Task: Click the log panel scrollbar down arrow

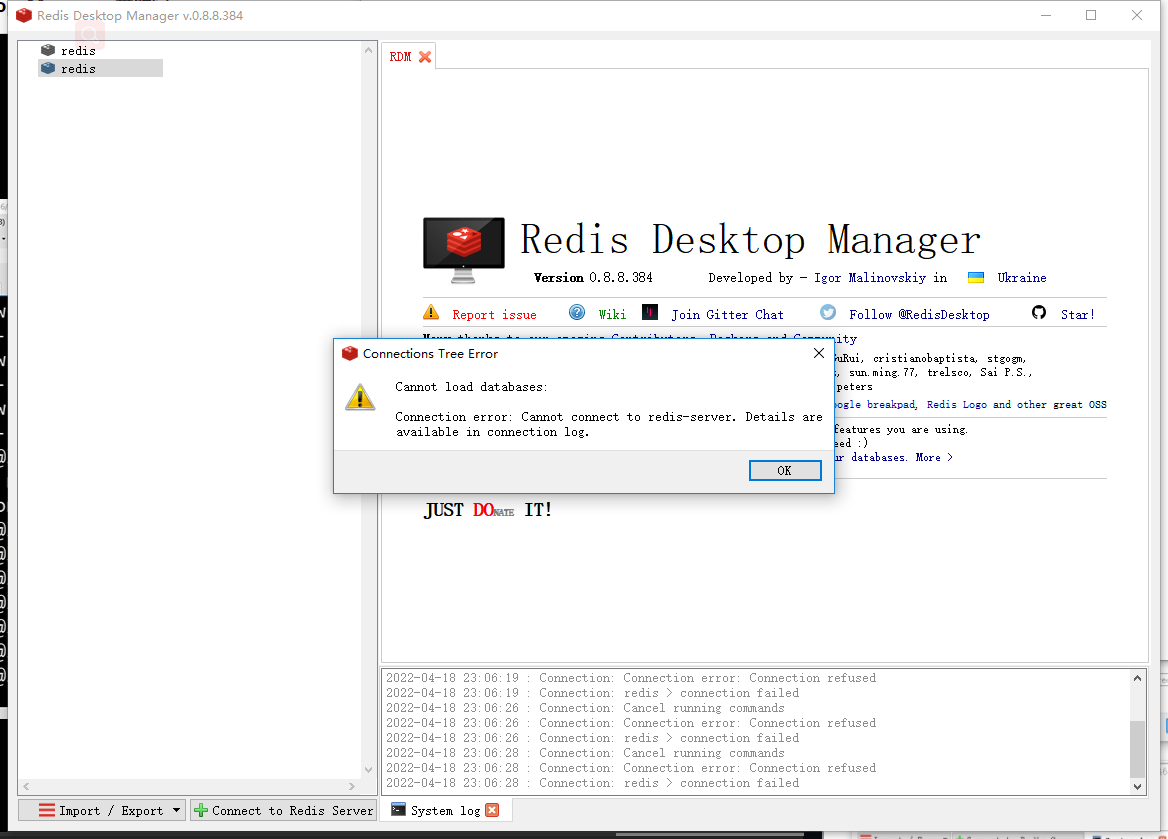Action: coord(1137,786)
